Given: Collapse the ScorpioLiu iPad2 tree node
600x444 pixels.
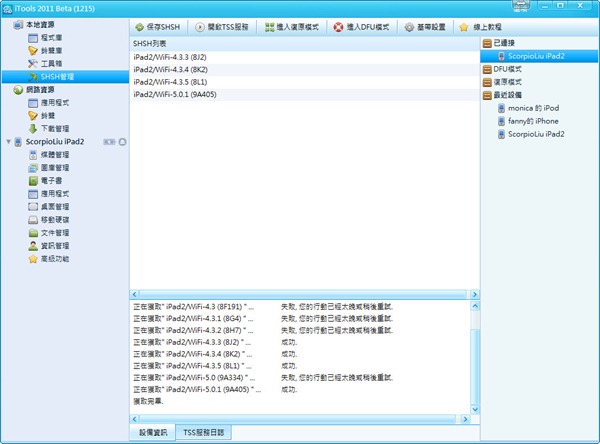Looking at the screenshot, I should [x=8, y=142].
